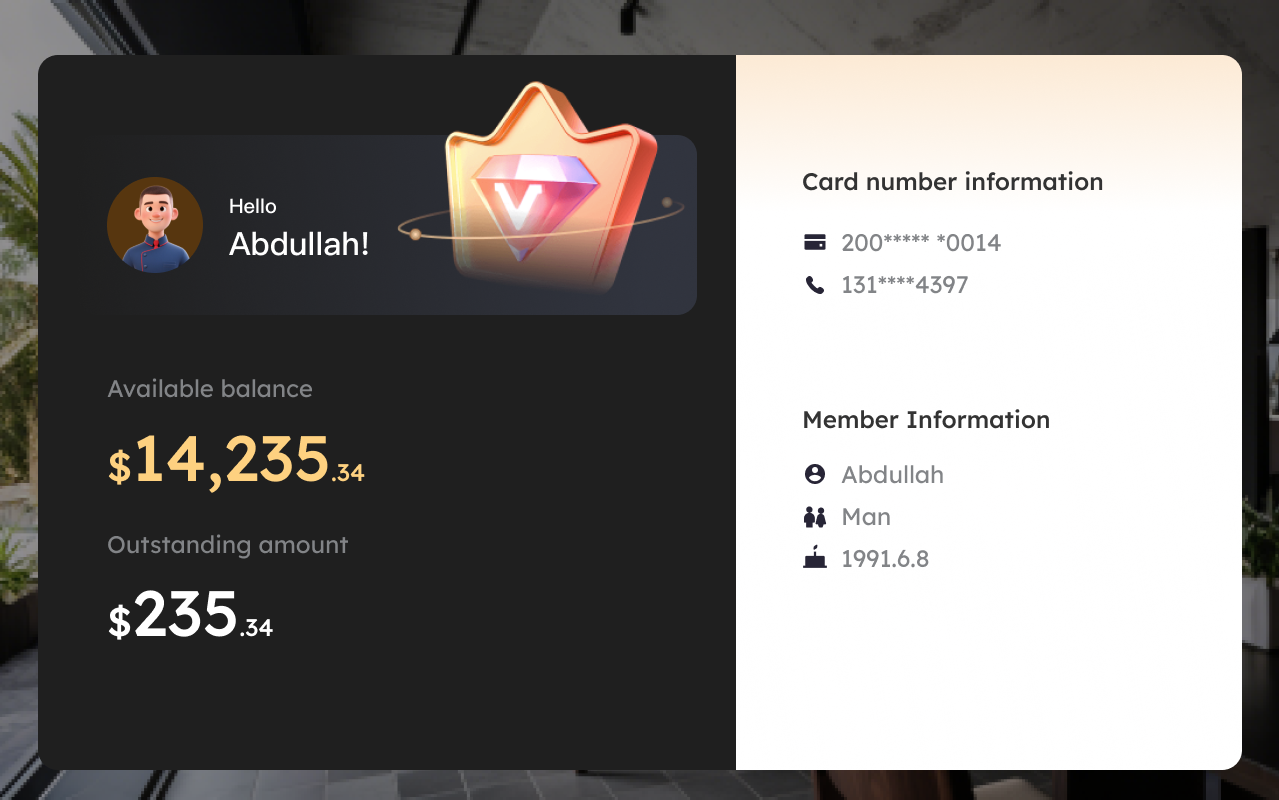Open Abdullah's profile avatar picture
This screenshot has width=1279, height=800.
(x=155, y=225)
